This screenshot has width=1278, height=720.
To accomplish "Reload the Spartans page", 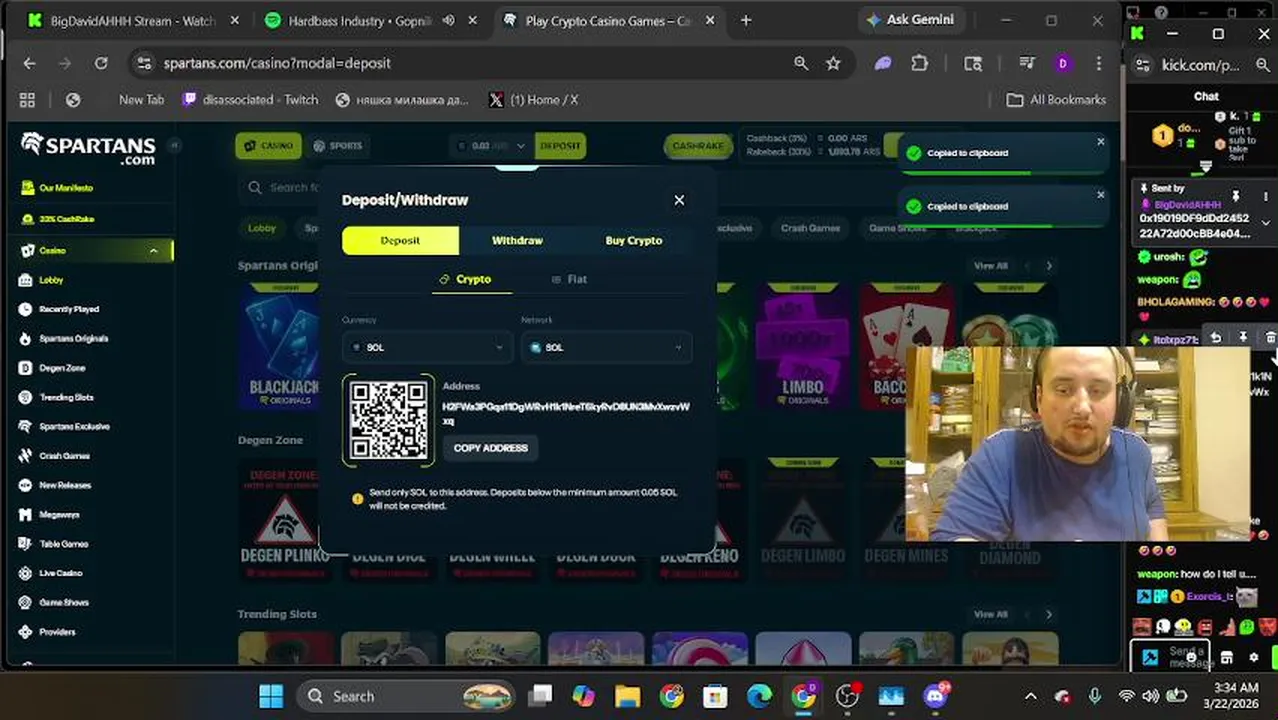I will coord(101,63).
